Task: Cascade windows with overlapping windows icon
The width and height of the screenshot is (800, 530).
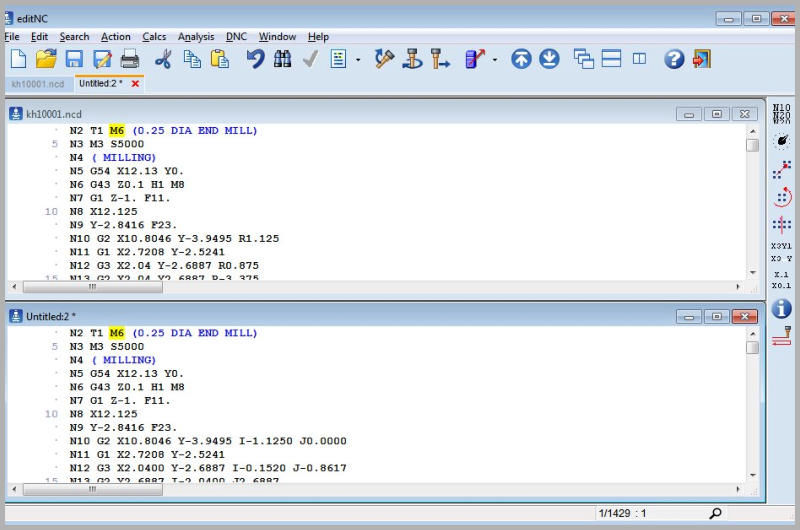Action: coord(583,59)
